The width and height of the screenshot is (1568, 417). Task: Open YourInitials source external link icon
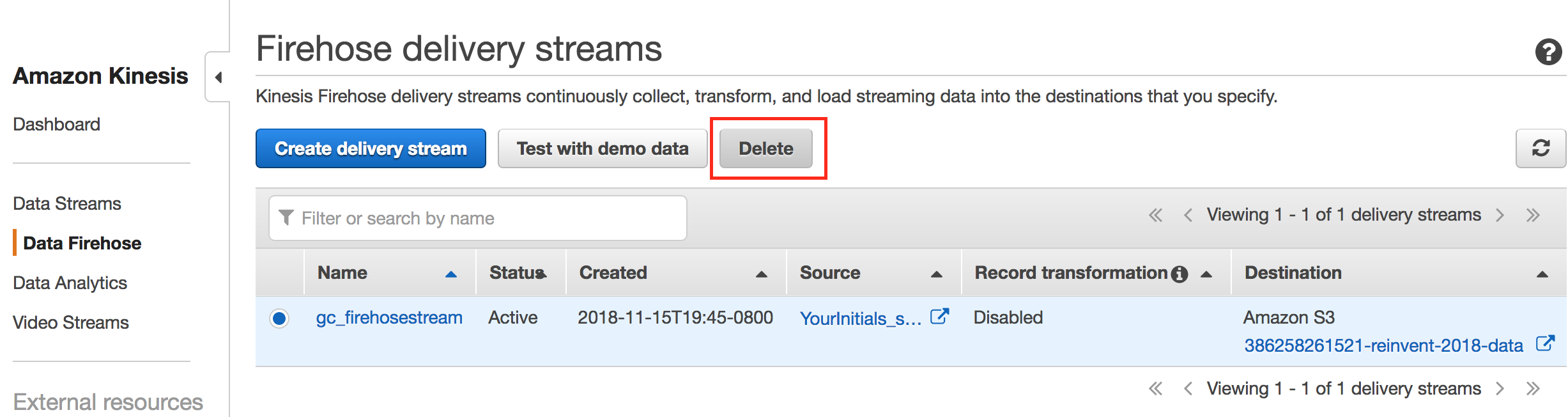[x=939, y=317]
